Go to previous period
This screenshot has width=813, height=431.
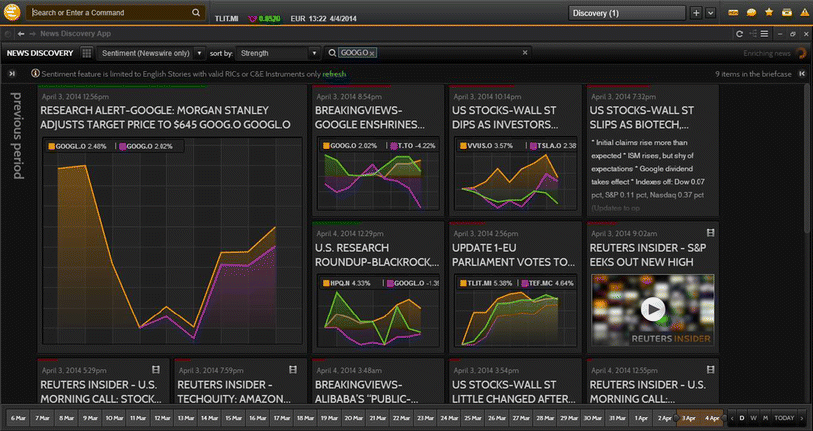18,136
